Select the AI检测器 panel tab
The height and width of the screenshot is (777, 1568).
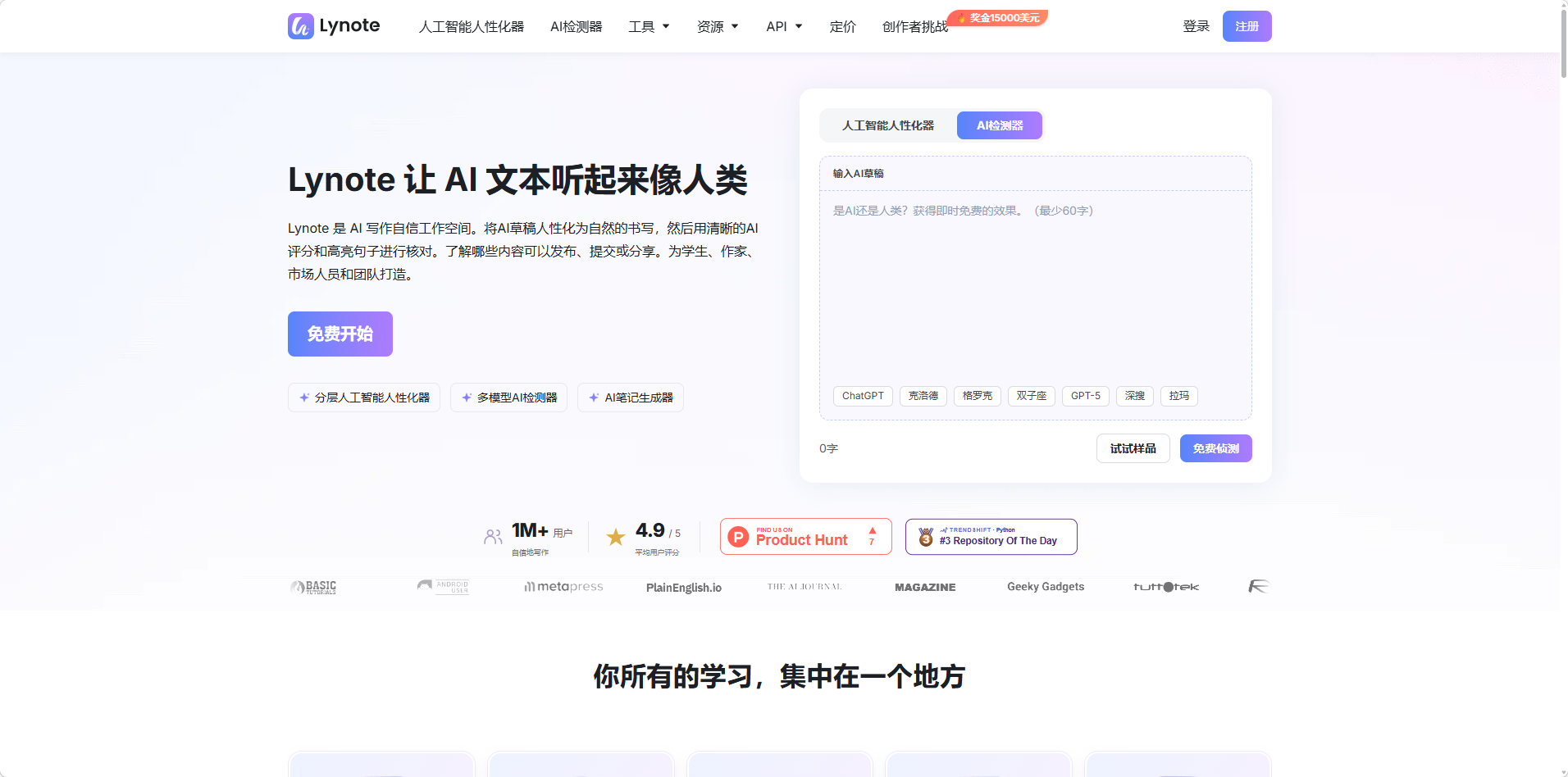[1000, 125]
